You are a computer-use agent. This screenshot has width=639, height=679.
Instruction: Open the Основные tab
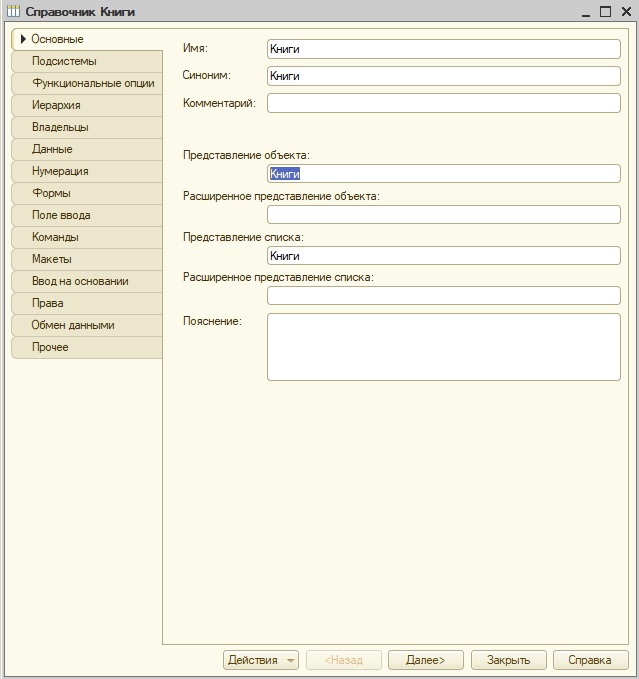click(x=87, y=39)
